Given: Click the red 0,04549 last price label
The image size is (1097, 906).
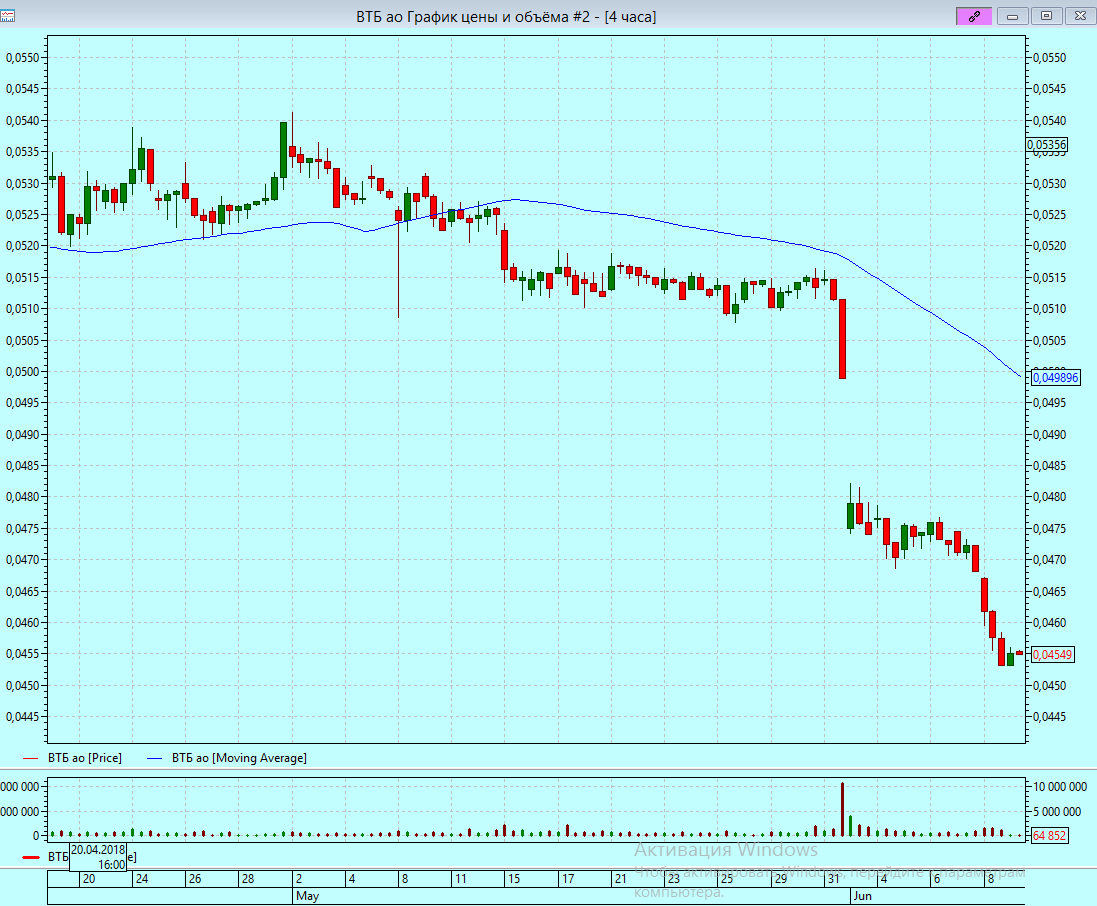Looking at the screenshot, I should click(1053, 655).
